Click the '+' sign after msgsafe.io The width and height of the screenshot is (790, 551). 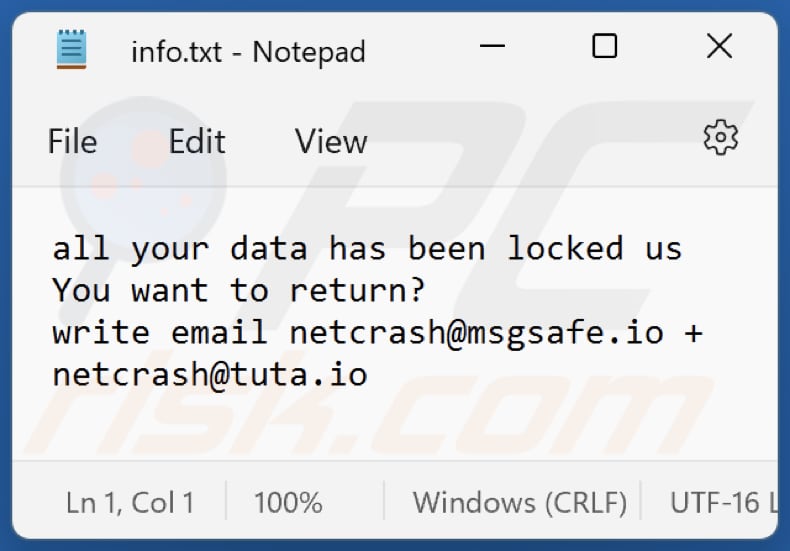pyautogui.click(x=693, y=332)
